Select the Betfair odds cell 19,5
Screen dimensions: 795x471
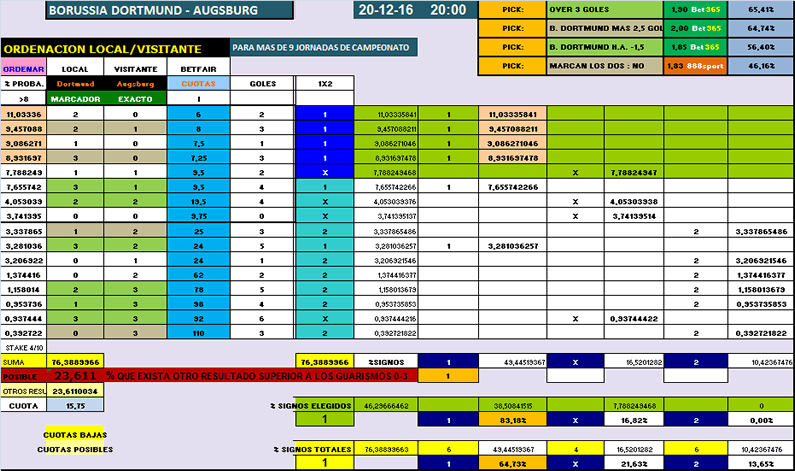click(x=198, y=202)
